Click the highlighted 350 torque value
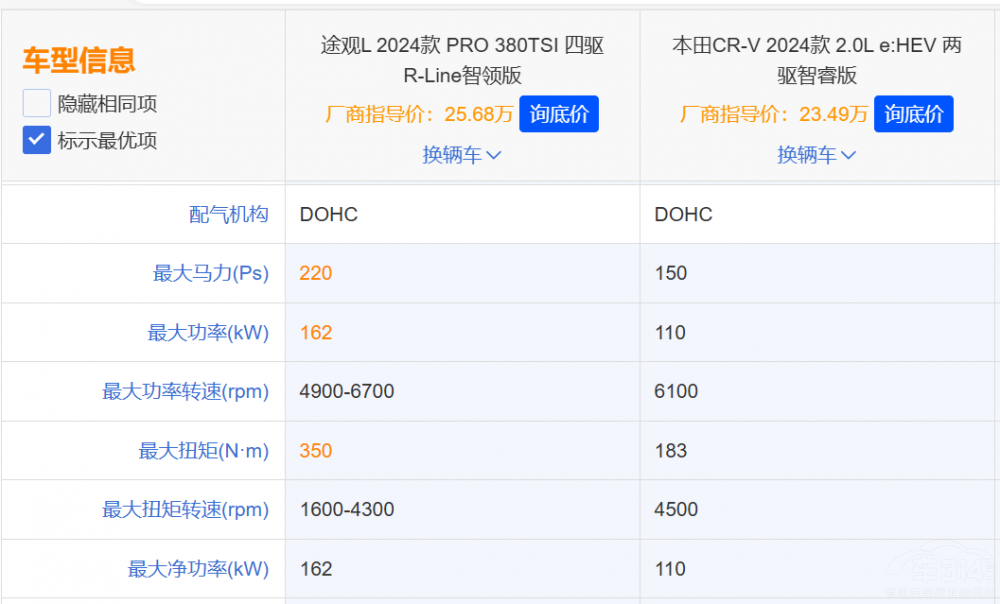 (315, 451)
